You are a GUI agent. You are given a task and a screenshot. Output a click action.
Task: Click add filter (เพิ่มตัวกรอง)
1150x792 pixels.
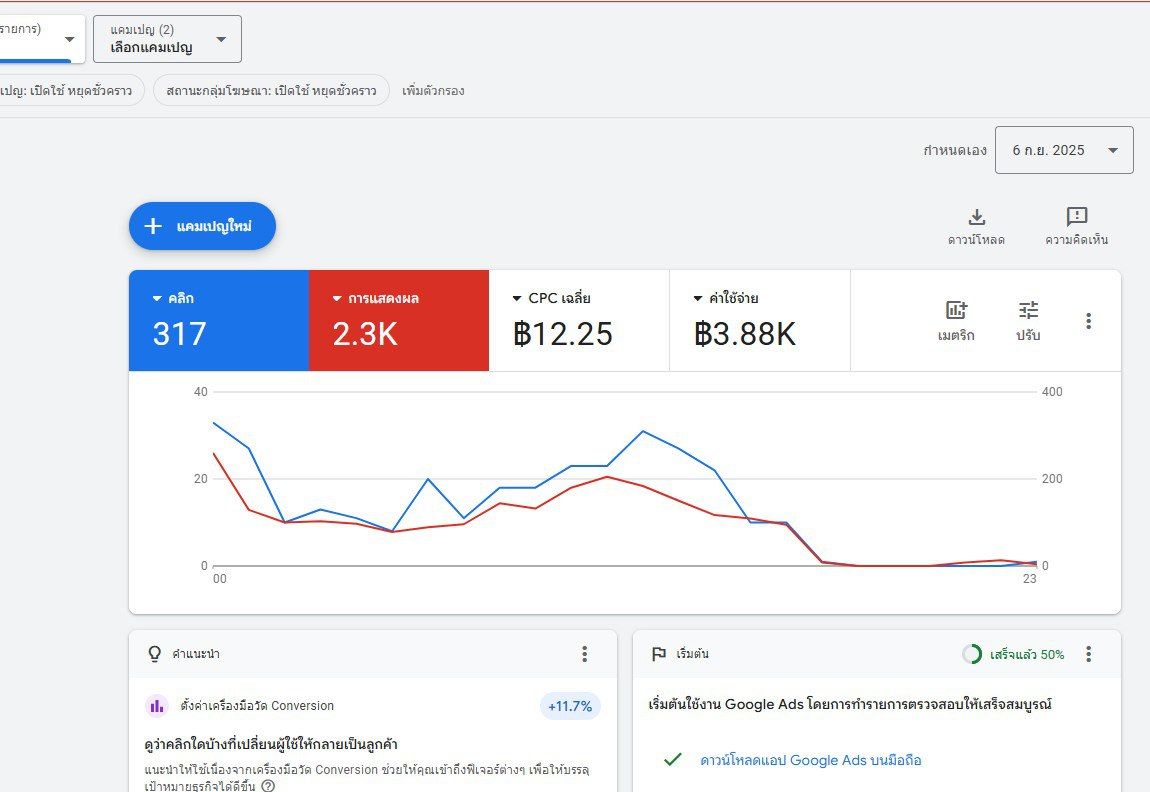pyautogui.click(x=433, y=90)
